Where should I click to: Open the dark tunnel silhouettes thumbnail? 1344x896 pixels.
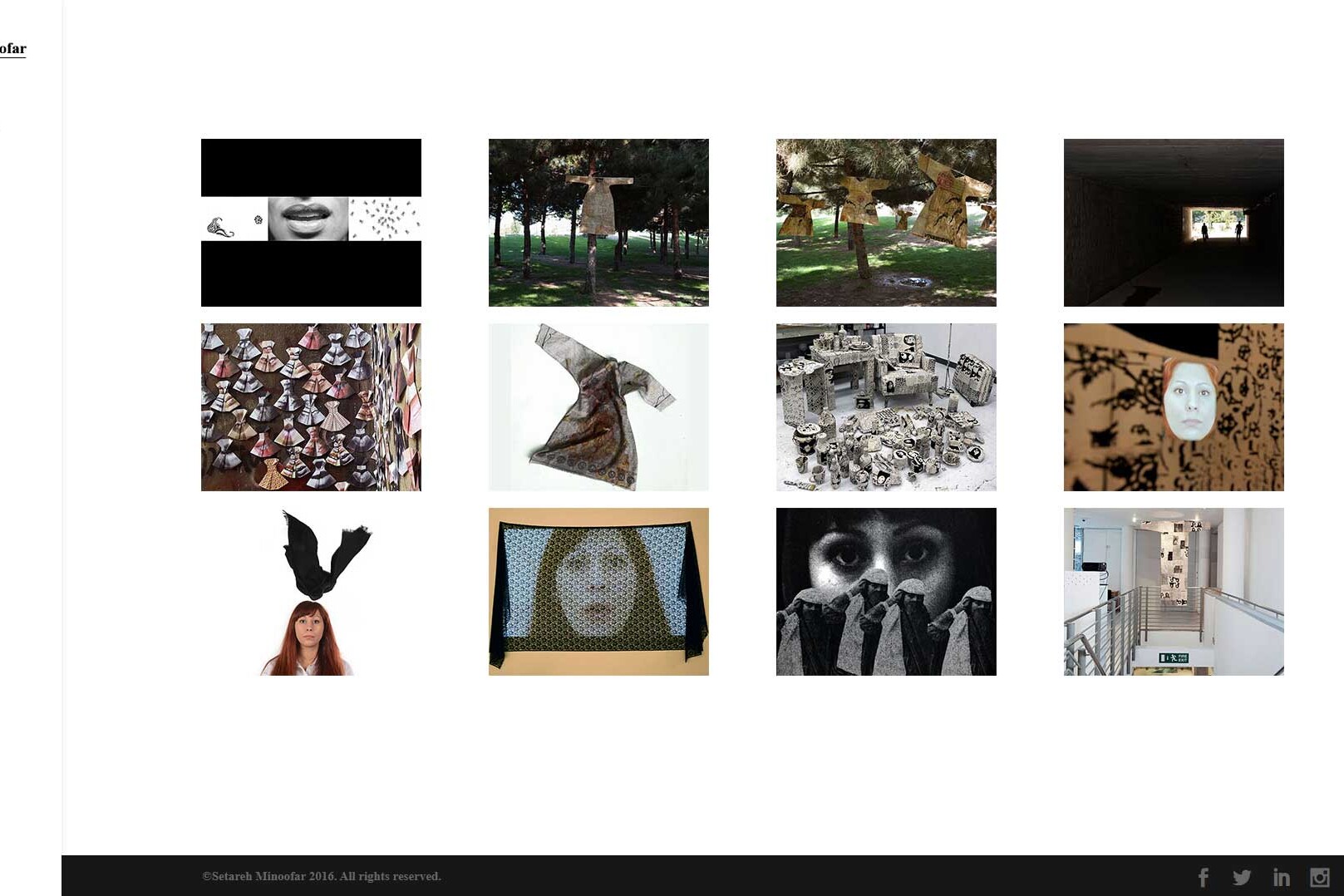pos(1174,222)
